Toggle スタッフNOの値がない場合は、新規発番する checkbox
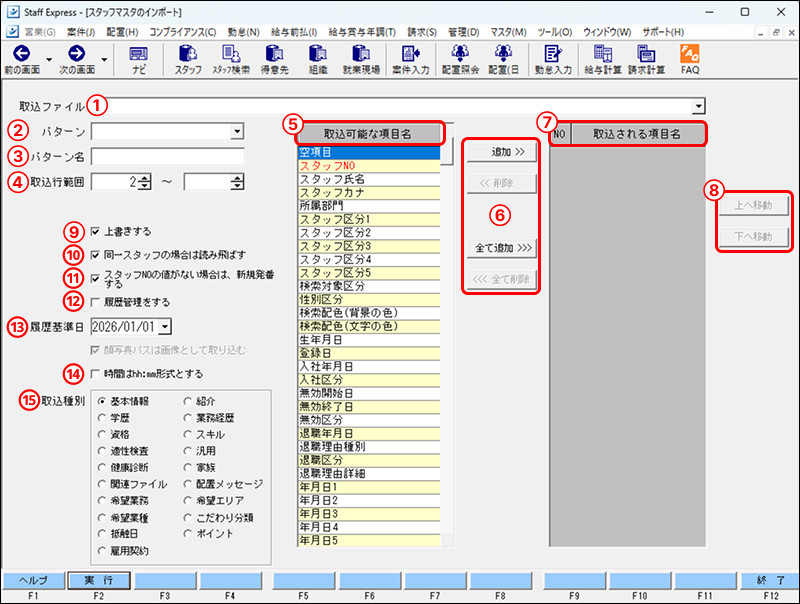Viewport: 800px width, 604px height. click(95, 279)
